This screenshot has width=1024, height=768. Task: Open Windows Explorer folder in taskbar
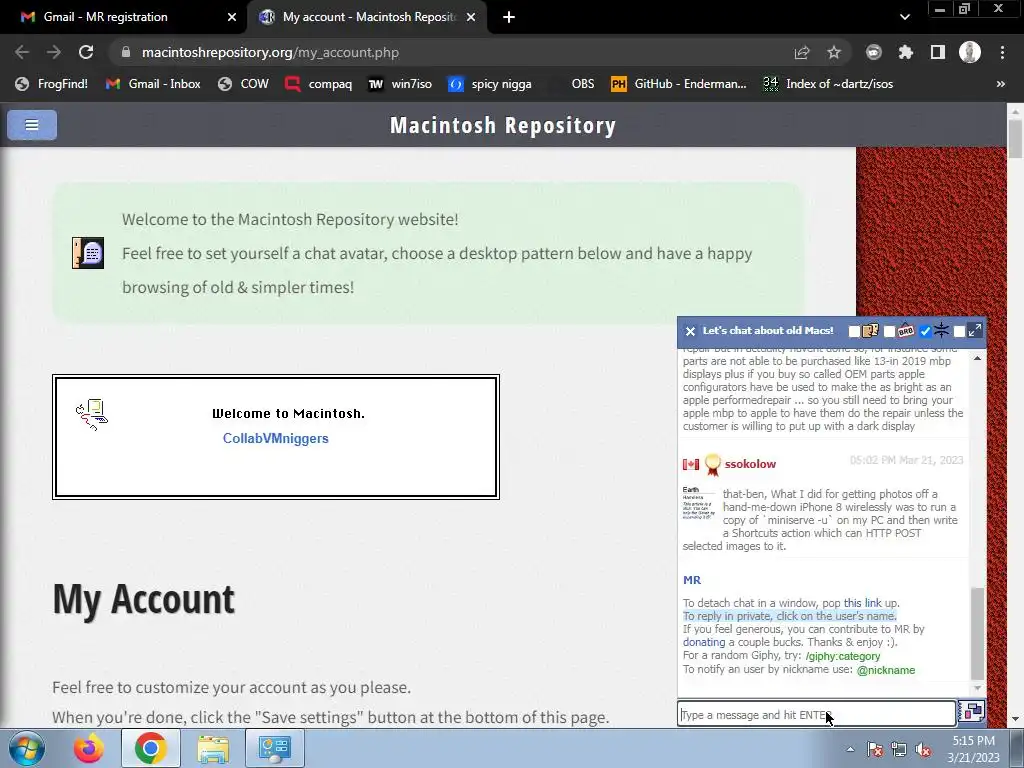[x=213, y=748]
